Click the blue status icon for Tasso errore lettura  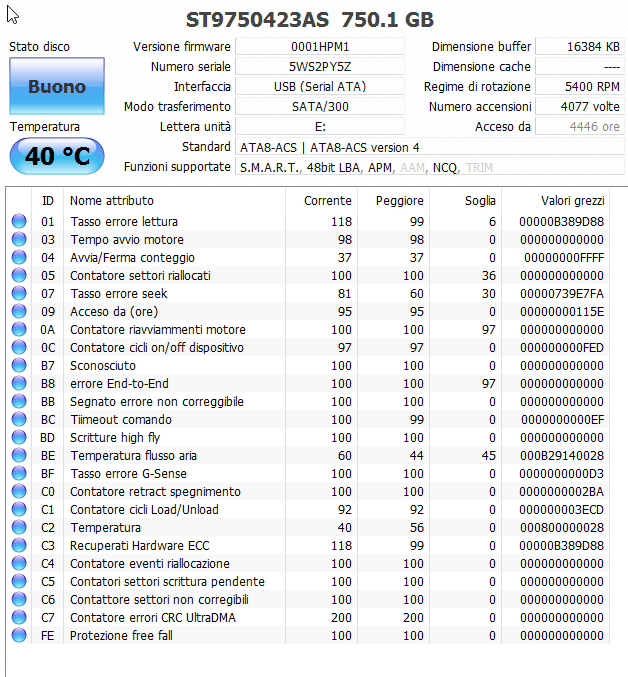pos(19,221)
